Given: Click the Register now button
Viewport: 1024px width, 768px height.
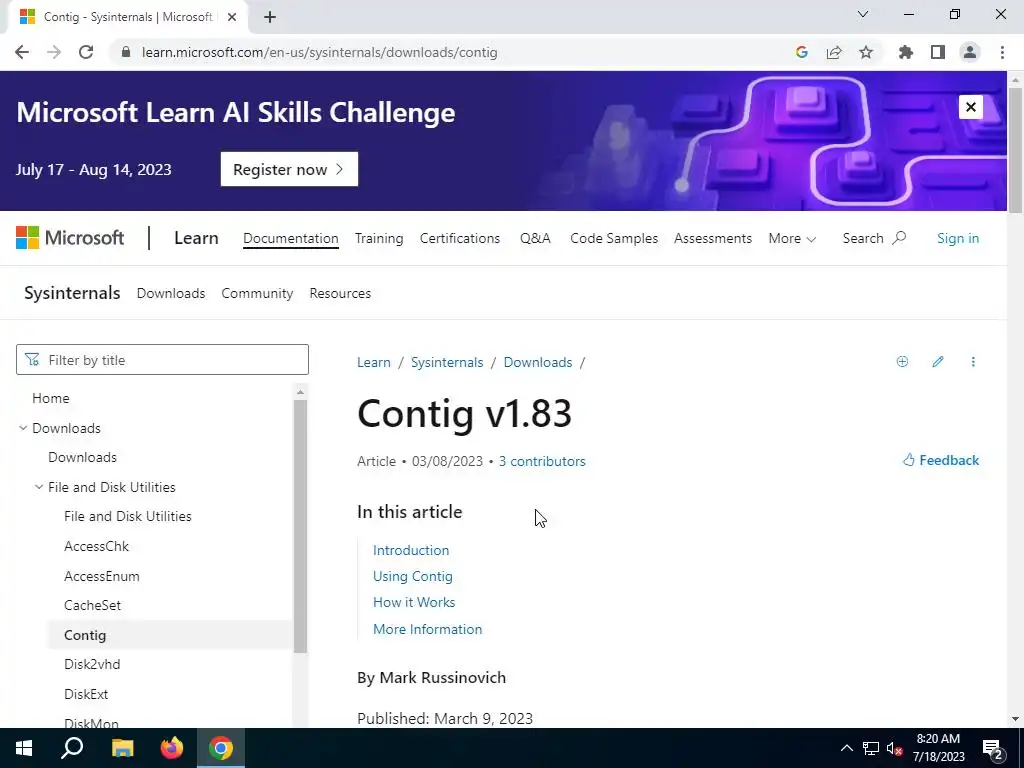Looking at the screenshot, I should [x=289, y=169].
